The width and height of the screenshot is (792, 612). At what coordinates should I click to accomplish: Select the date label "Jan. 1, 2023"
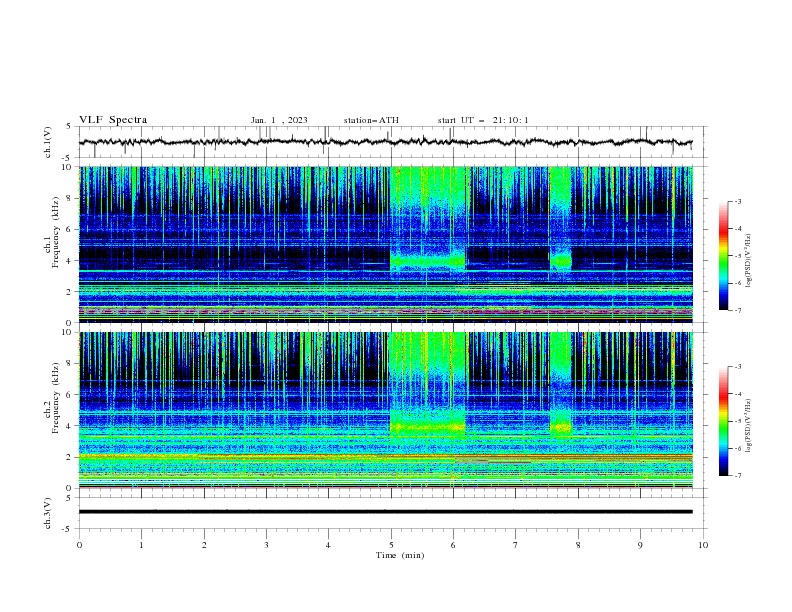279,120
